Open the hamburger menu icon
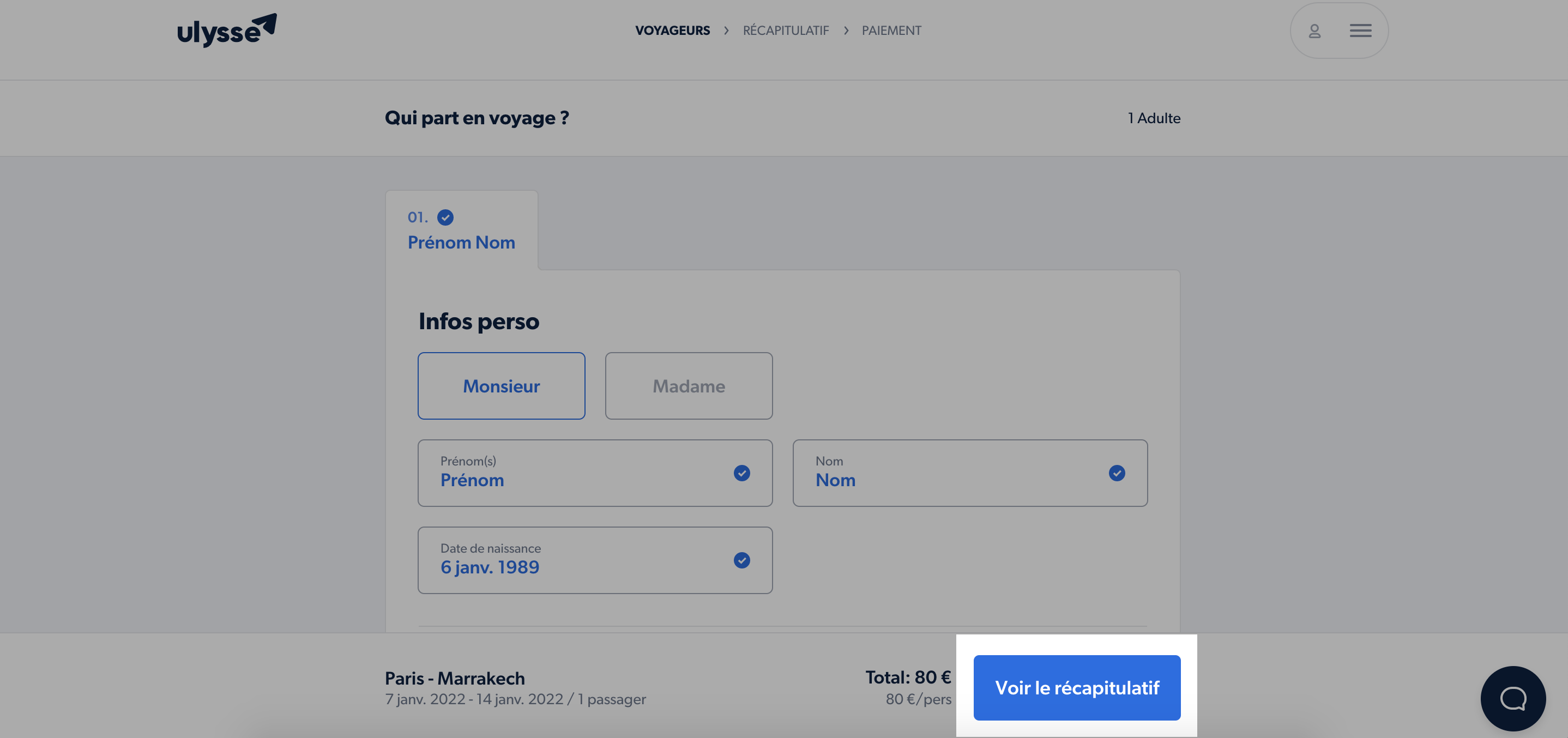Screen dimensions: 1568x738 click(1360, 31)
